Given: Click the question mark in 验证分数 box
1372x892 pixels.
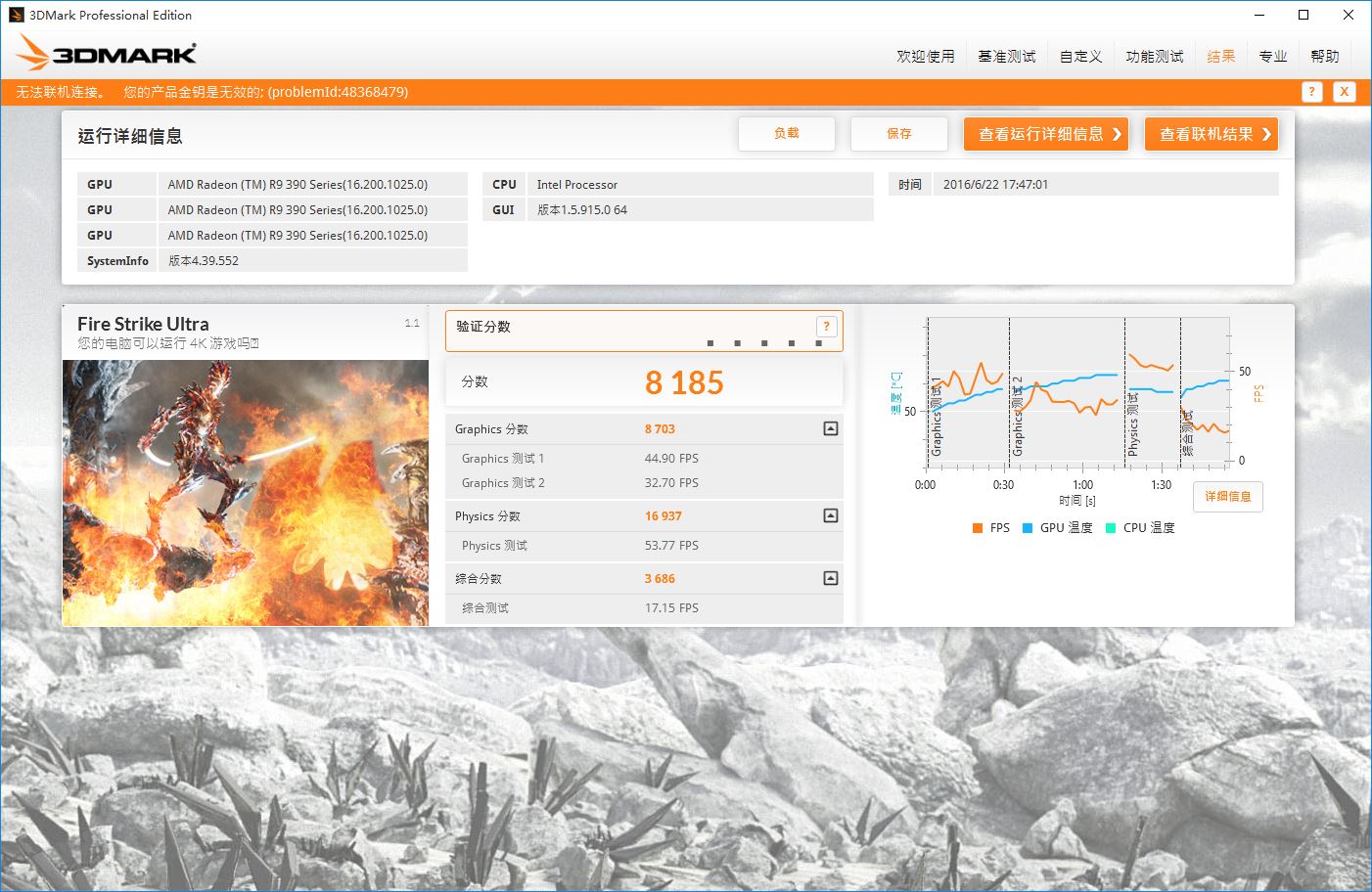Looking at the screenshot, I should point(826,327).
